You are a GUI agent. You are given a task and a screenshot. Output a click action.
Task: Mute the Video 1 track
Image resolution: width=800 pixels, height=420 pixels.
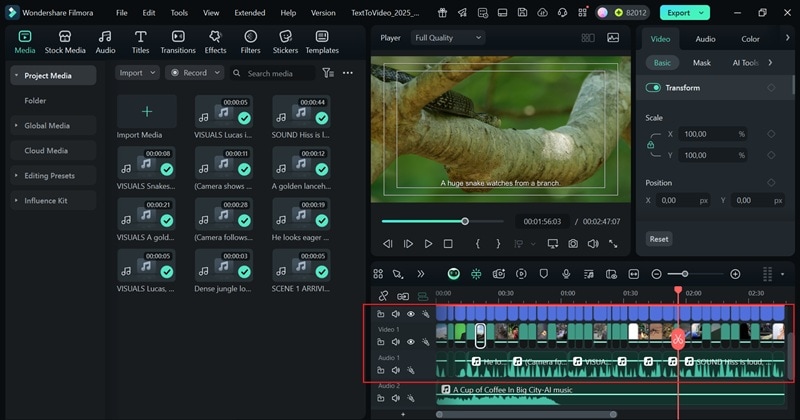point(395,342)
